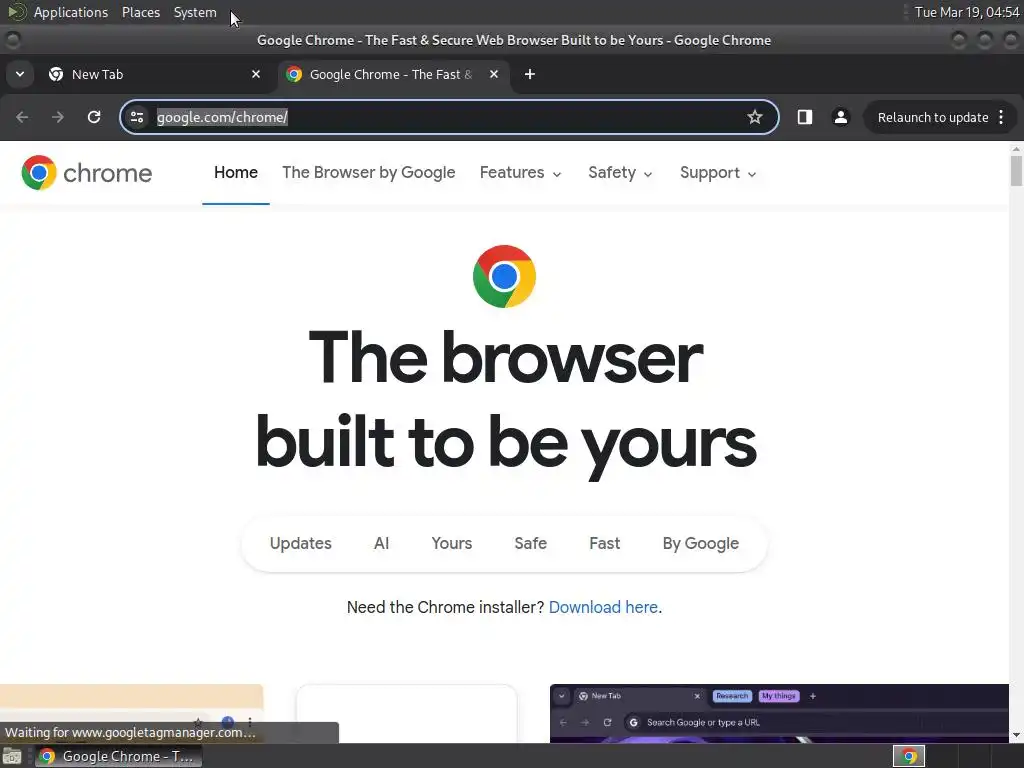Image resolution: width=1024 pixels, height=768 pixels.
Task: Click the Download here link
Action: tap(603, 607)
